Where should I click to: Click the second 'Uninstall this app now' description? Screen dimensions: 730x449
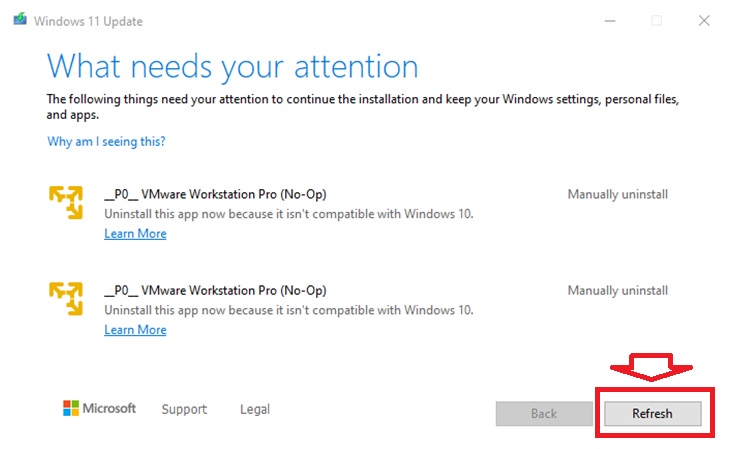click(x=289, y=310)
